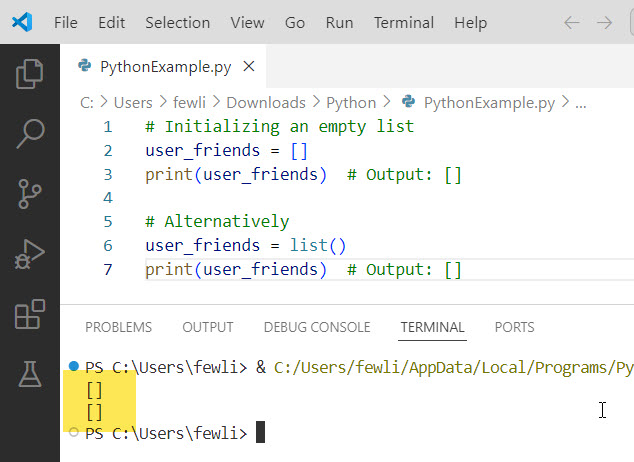Open the Source Control view
Image resolution: width=634 pixels, height=462 pixels.
[x=30, y=194]
